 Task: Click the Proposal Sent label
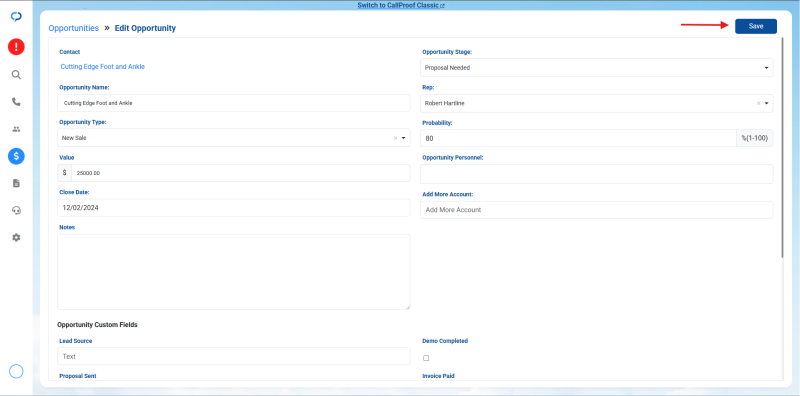click(78, 376)
